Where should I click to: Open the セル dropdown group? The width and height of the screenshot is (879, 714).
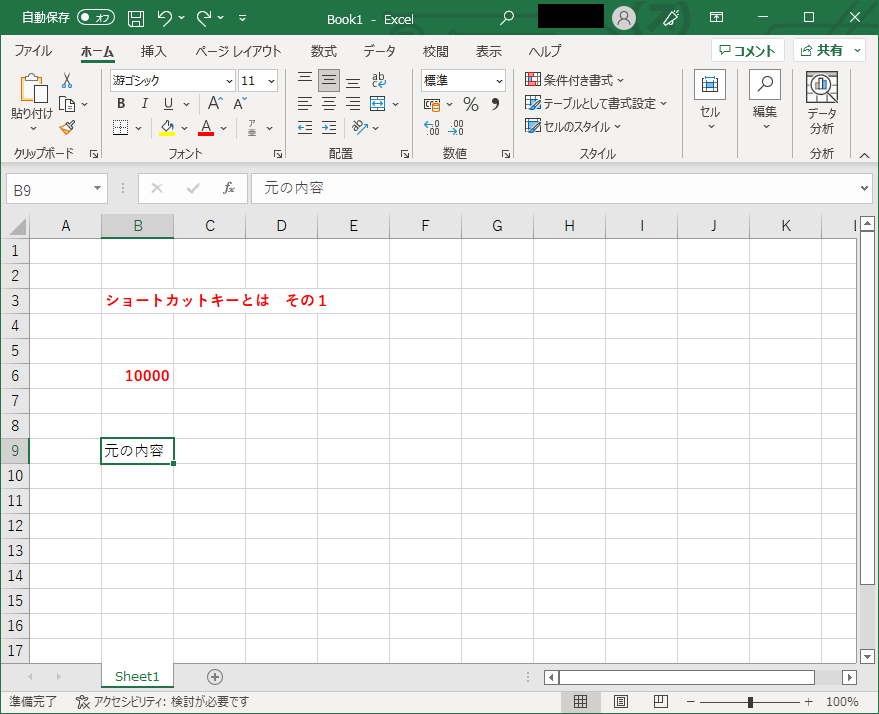pyautogui.click(x=710, y=101)
